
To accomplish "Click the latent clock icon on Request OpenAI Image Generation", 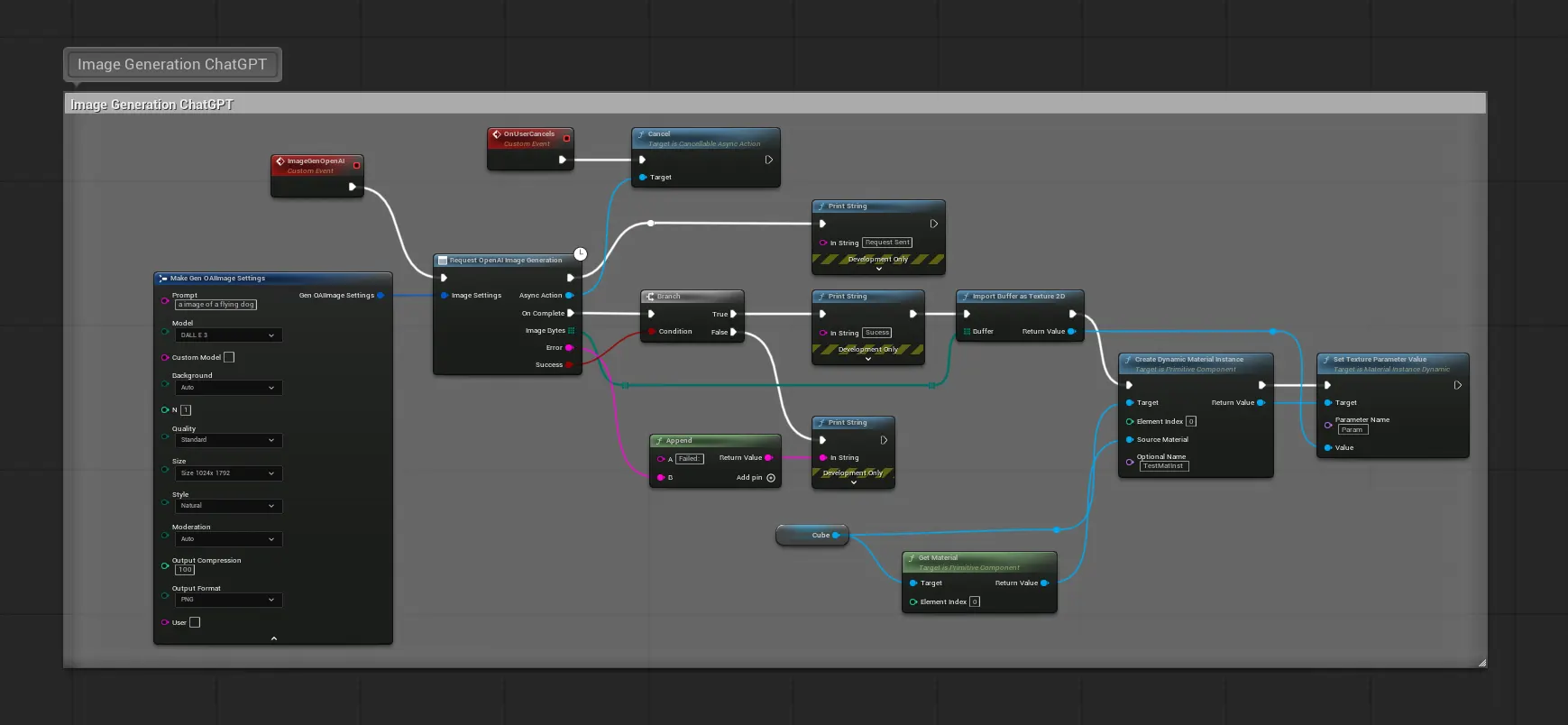I will (581, 254).
